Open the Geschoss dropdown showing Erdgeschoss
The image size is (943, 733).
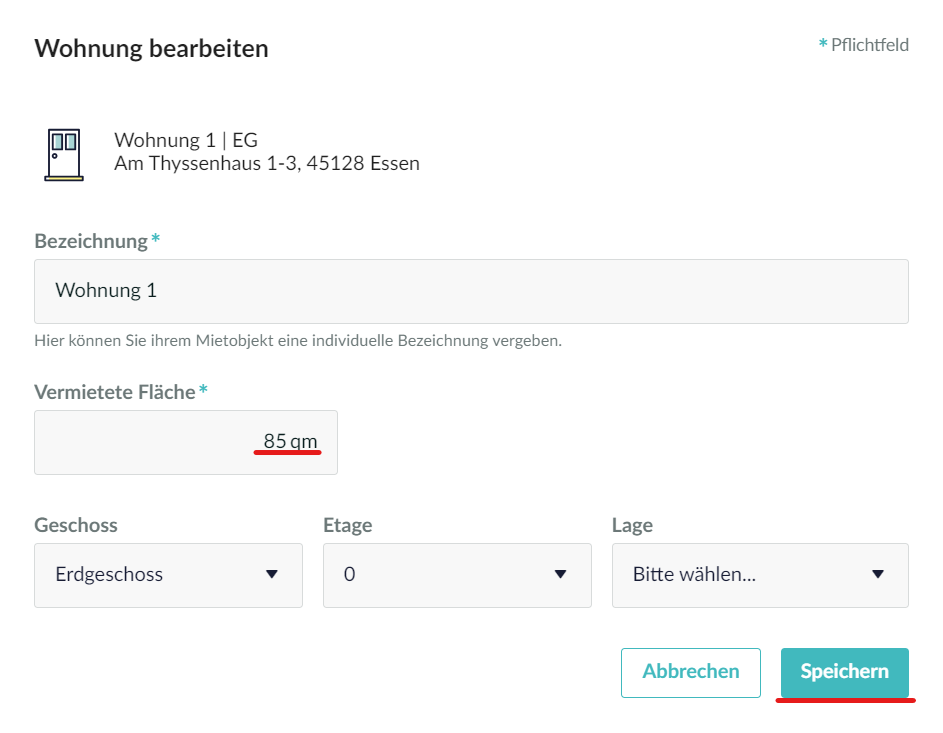pos(168,575)
